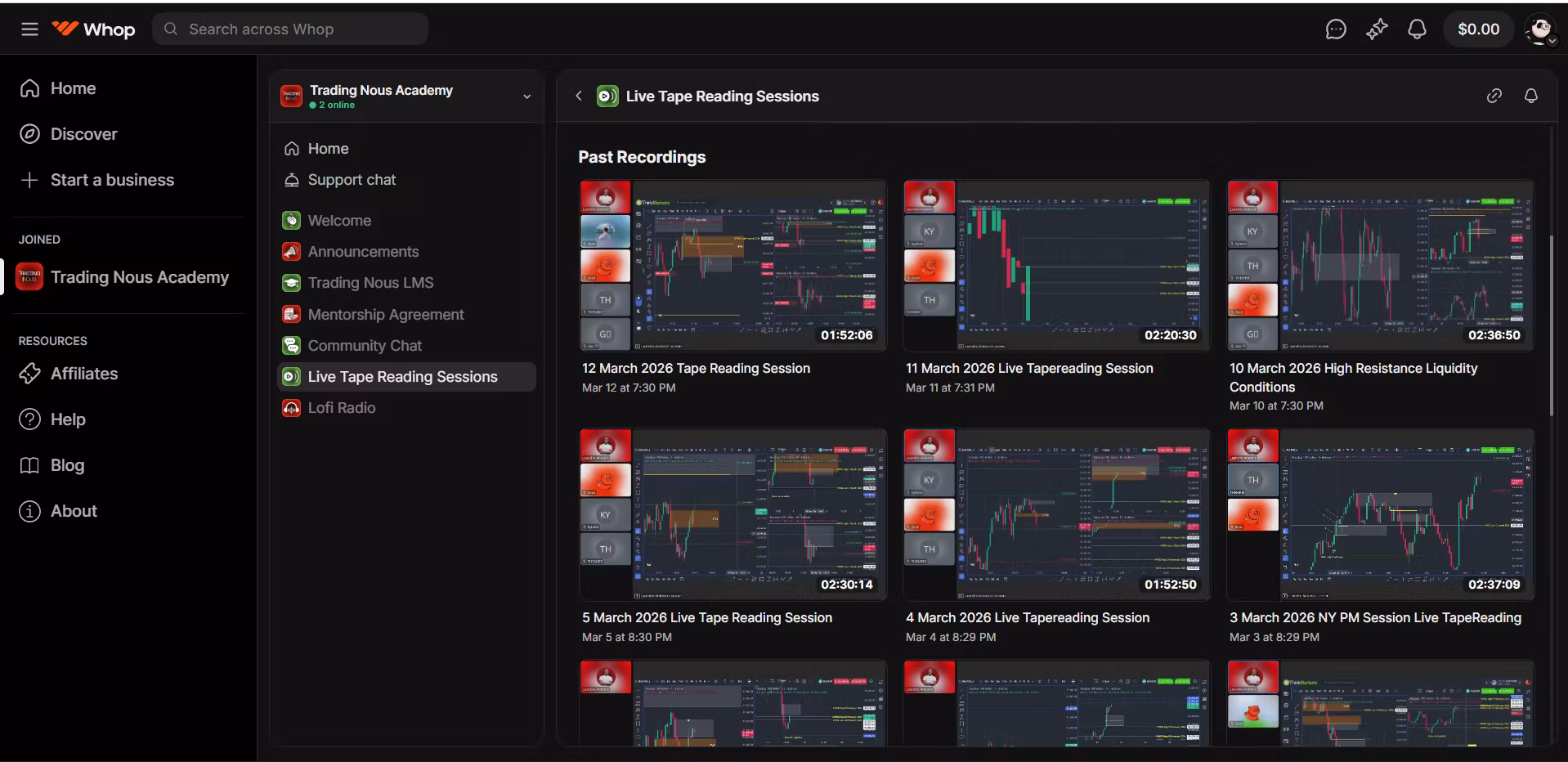Focus the Search across Whop field
Image resolution: width=1568 pixels, height=762 pixels.
290,29
